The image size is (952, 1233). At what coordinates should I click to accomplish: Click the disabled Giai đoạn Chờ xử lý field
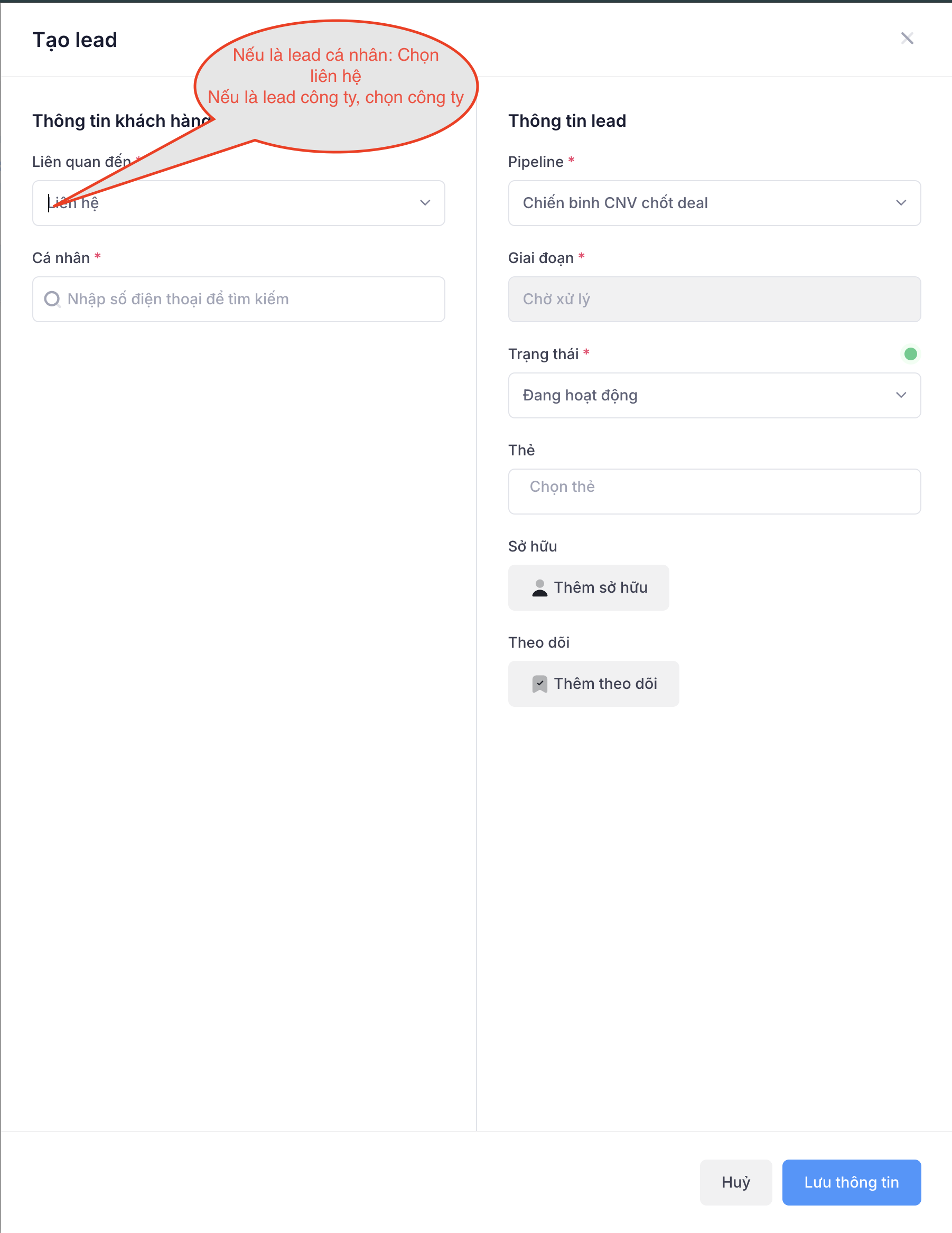click(x=714, y=299)
